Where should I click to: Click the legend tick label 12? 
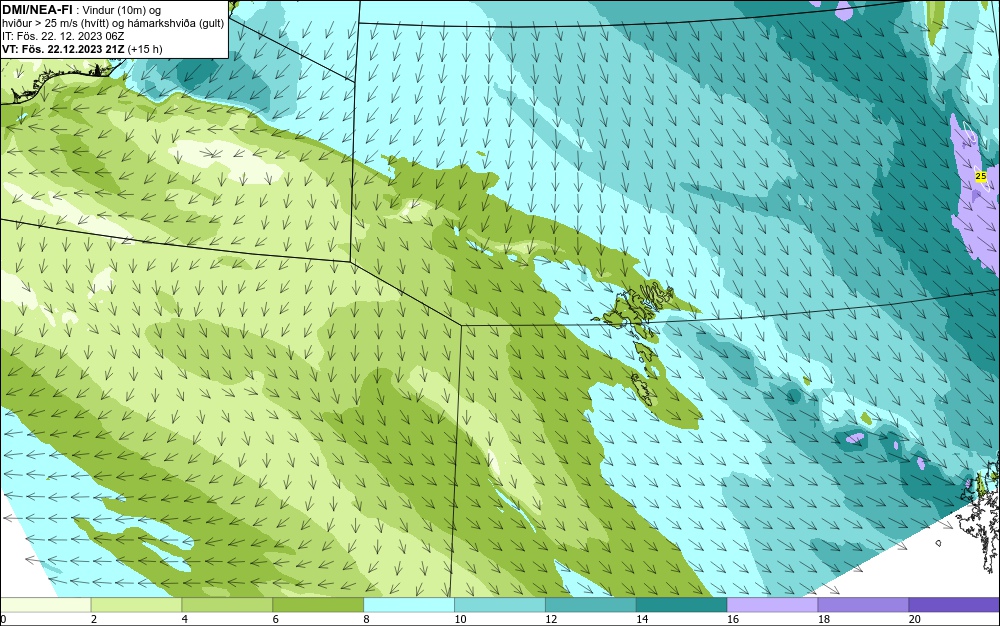tap(551, 619)
